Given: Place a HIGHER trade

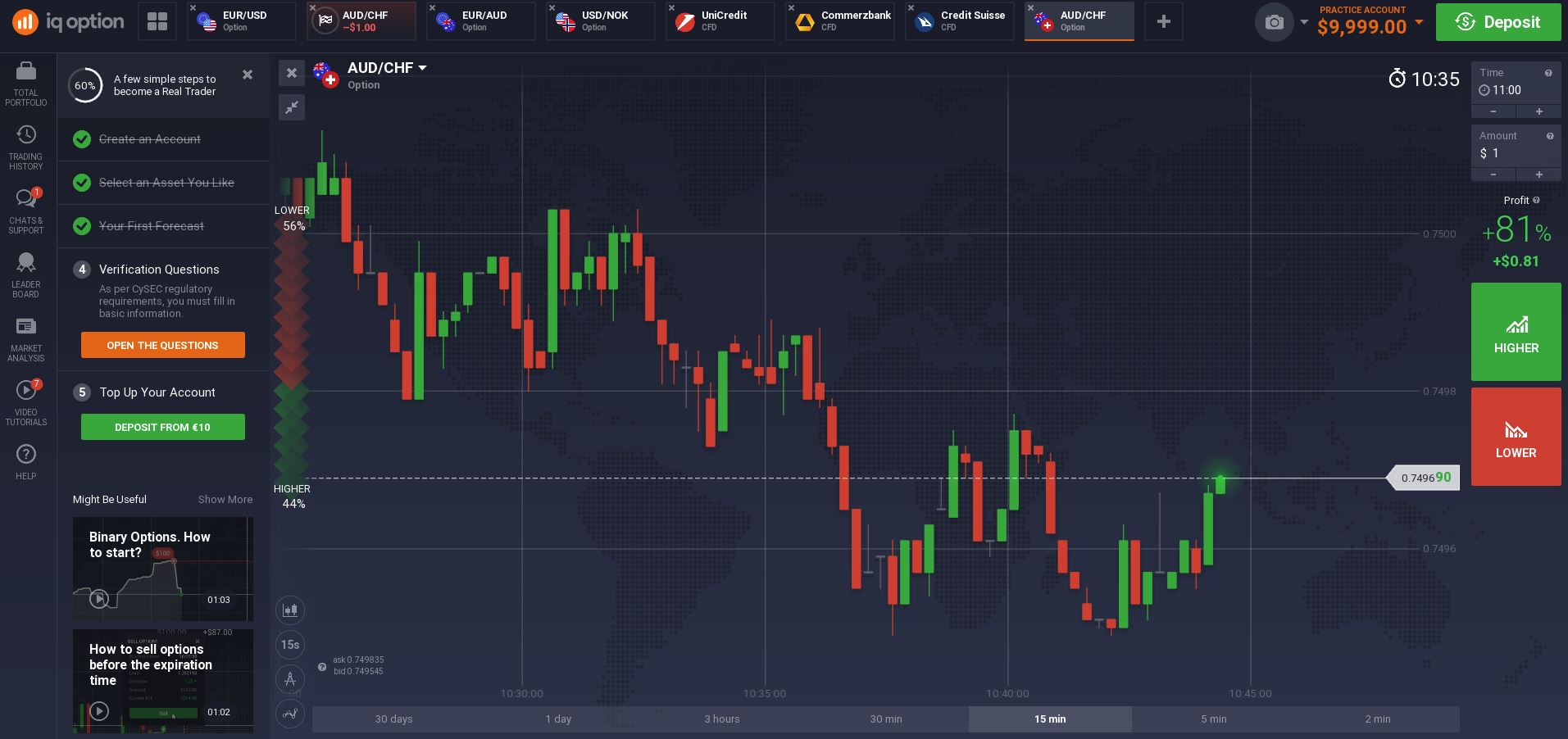Looking at the screenshot, I should [x=1516, y=332].
